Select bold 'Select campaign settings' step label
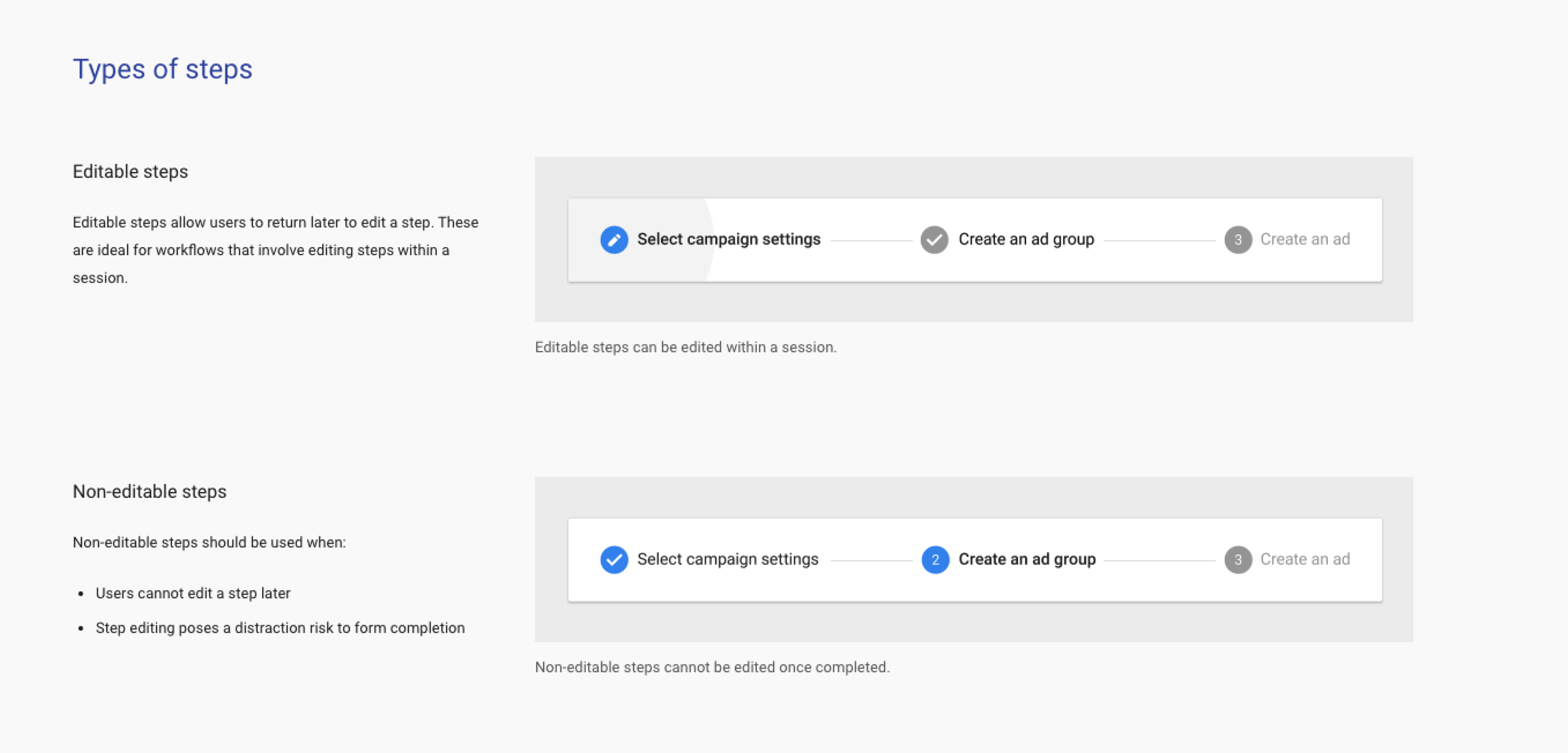Viewport: 1568px width, 753px height. coord(728,240)
